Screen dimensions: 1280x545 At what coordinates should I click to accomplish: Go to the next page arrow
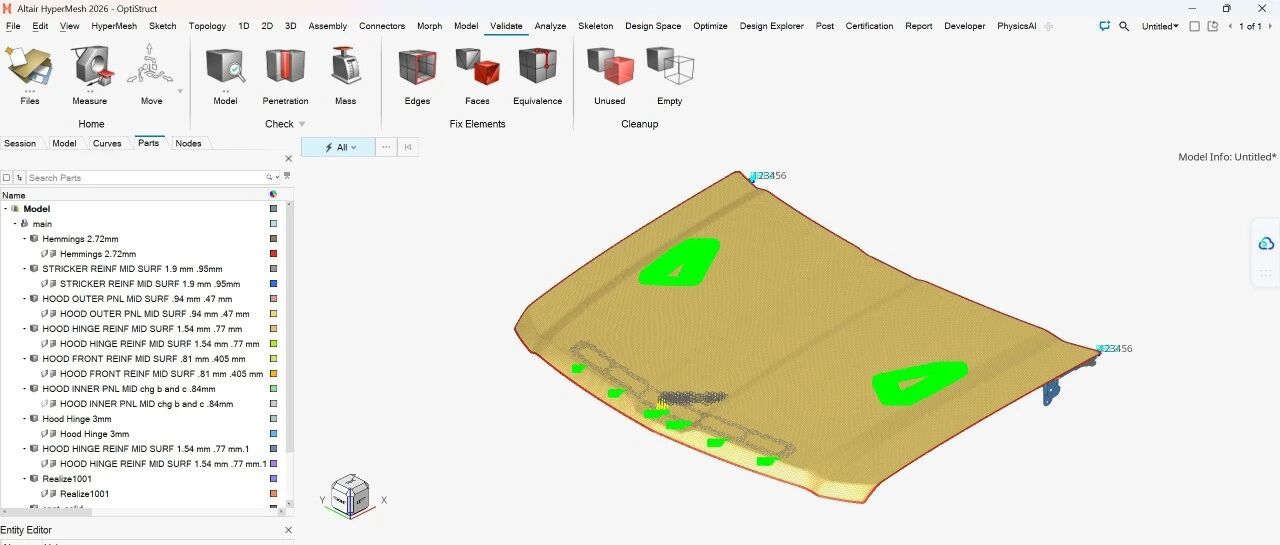tap(1270, 26)
